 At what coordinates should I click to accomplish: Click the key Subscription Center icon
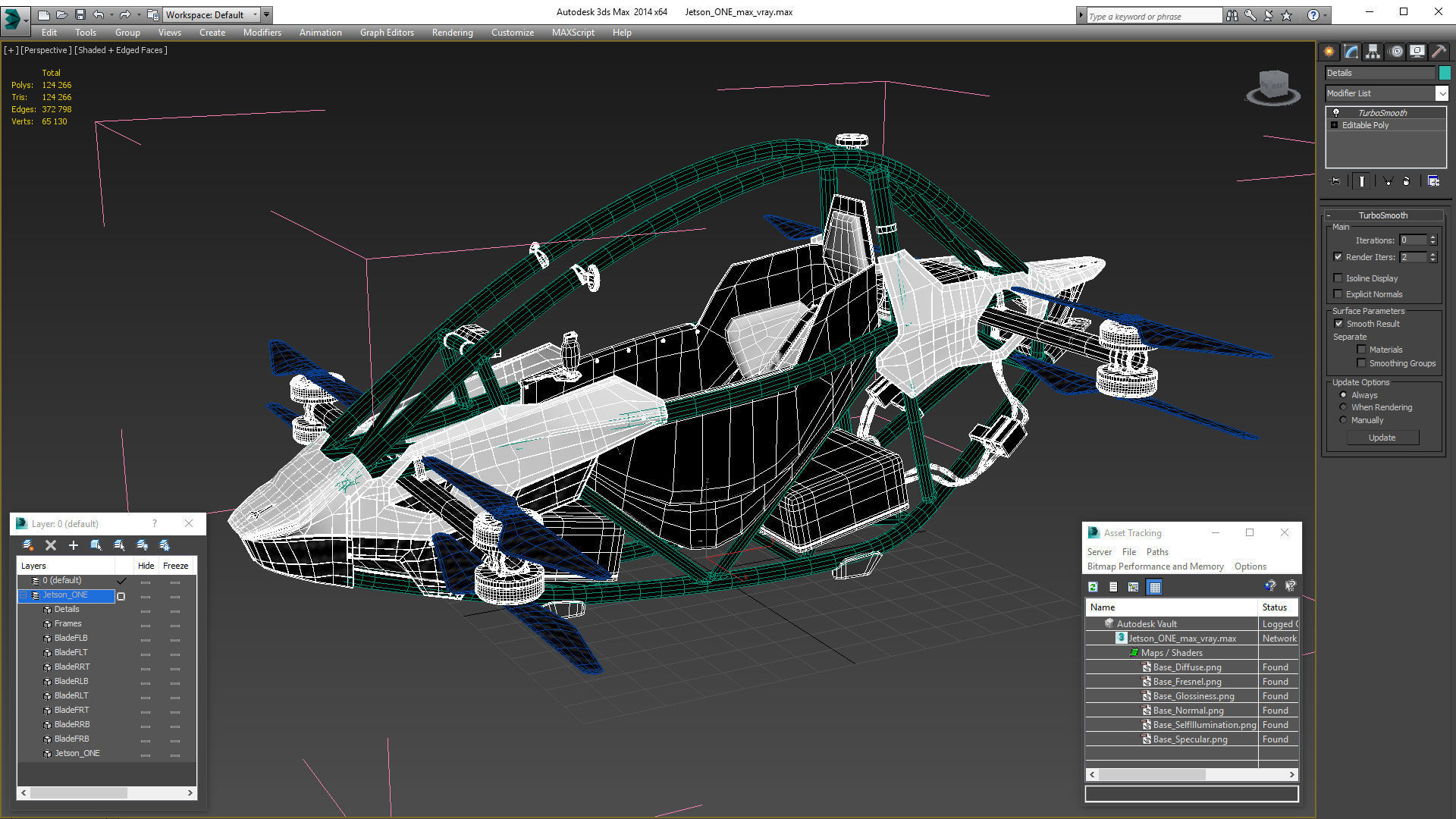coord(1250,15)
